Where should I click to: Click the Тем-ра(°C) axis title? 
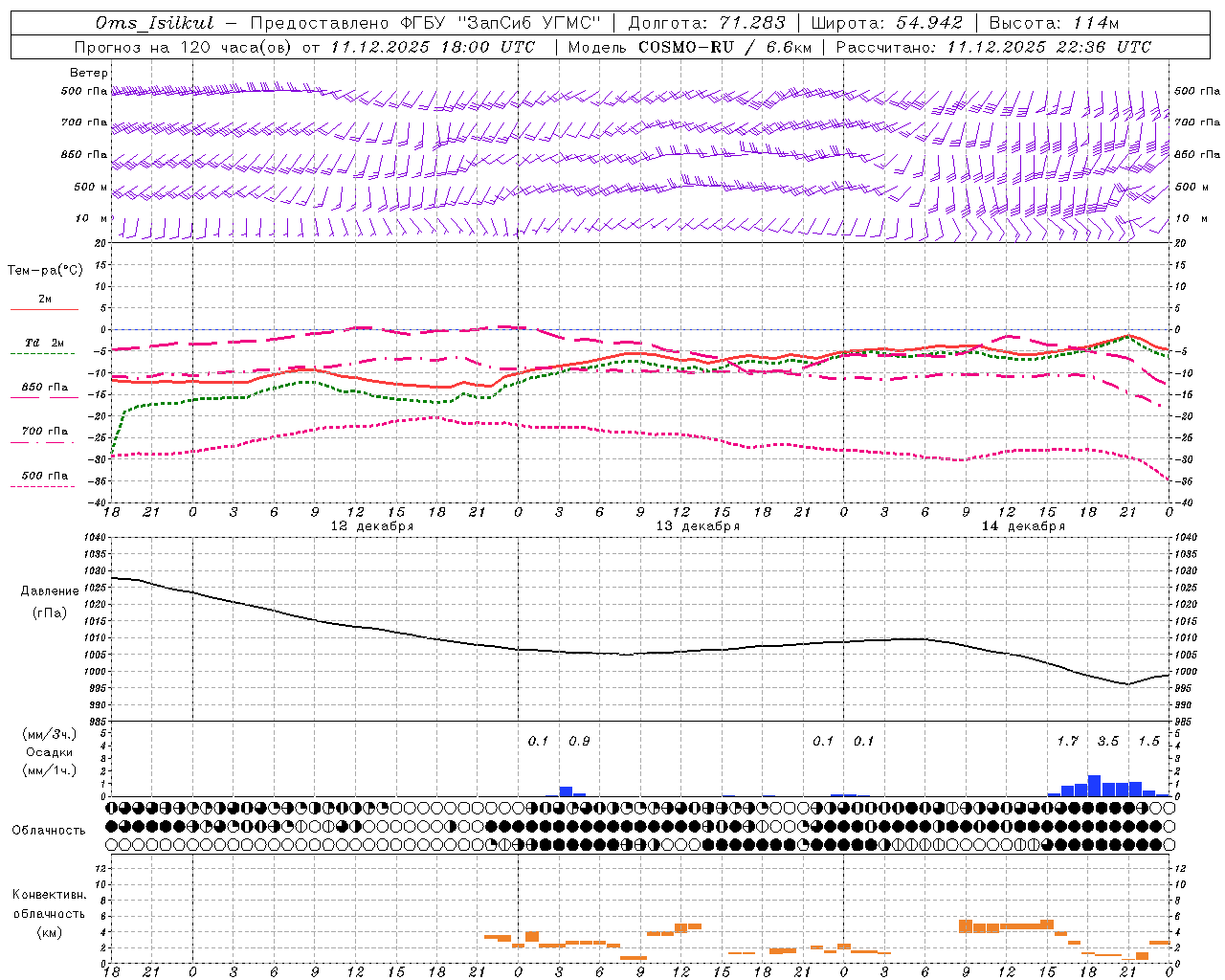pyautogui.click(x=45, y=271)
